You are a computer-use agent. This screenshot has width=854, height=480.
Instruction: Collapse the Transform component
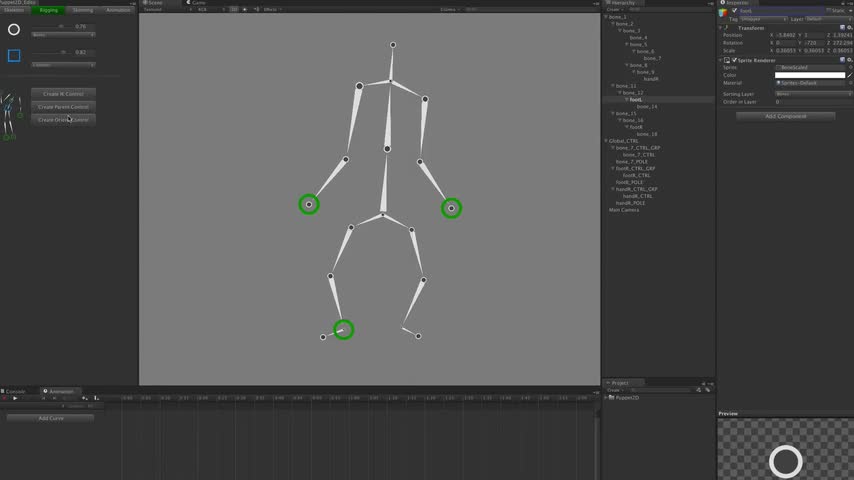[721, 28]
